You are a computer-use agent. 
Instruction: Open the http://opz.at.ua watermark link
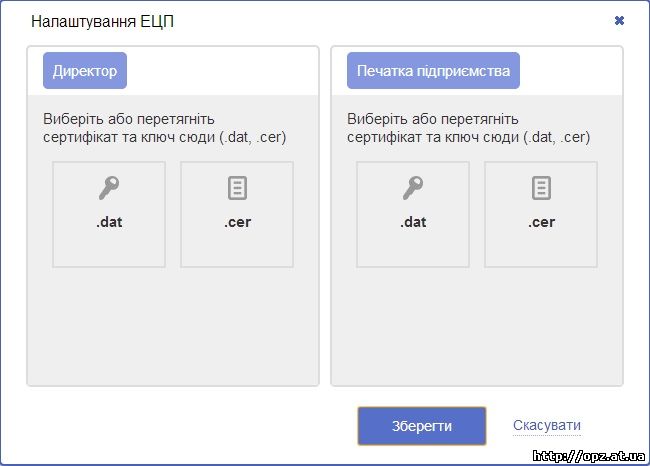pos(589,456)
